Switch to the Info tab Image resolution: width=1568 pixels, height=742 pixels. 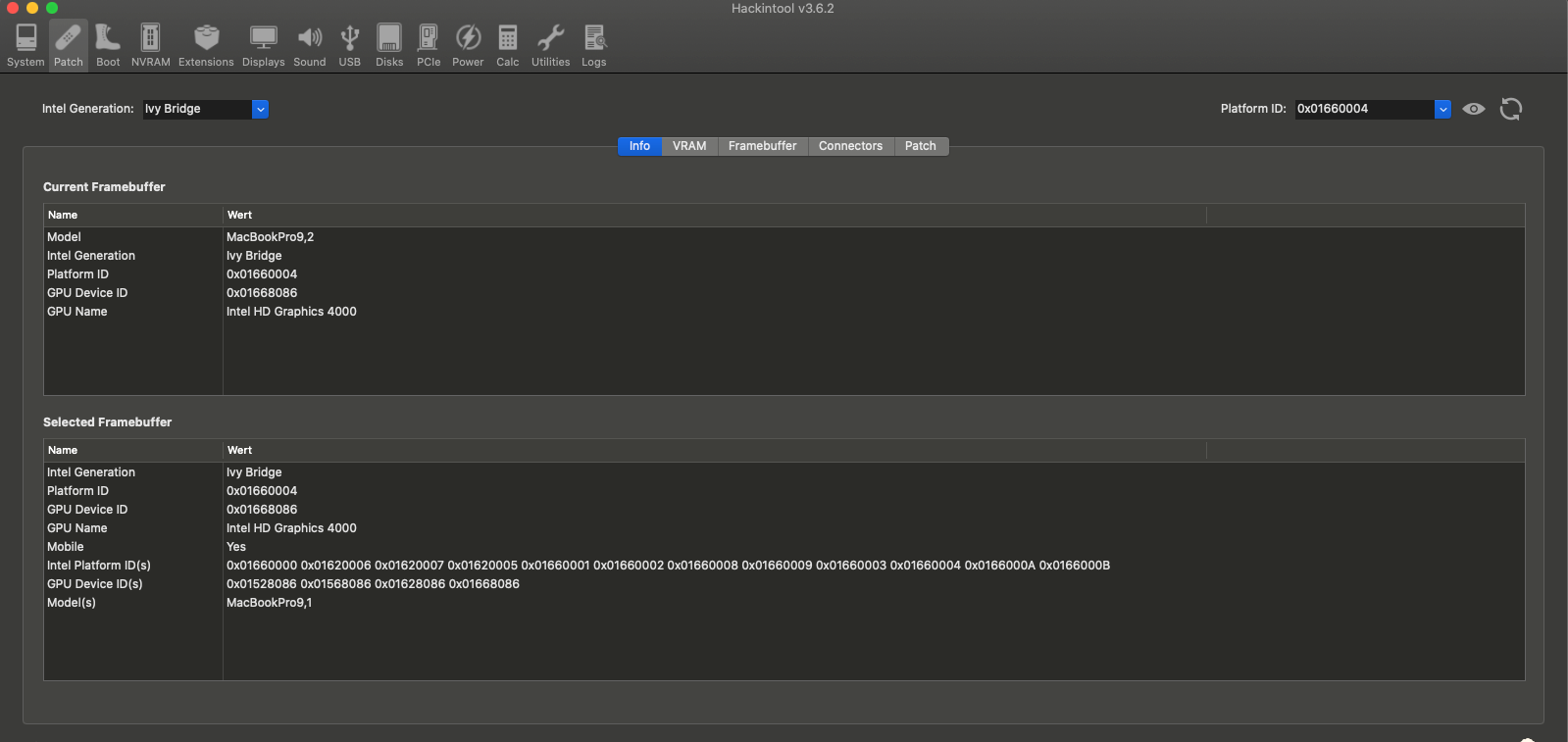pyautogui.click(x=639, y=146)
